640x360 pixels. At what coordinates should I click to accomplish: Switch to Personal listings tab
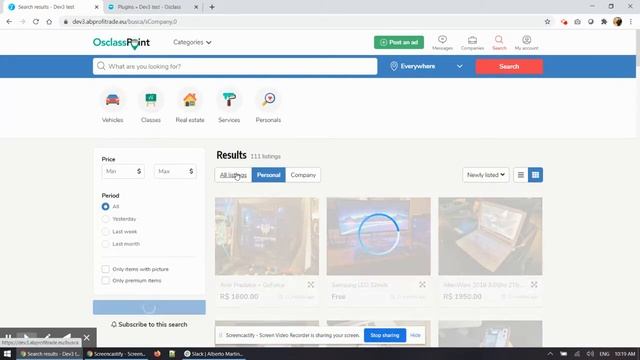coord(268,175)
